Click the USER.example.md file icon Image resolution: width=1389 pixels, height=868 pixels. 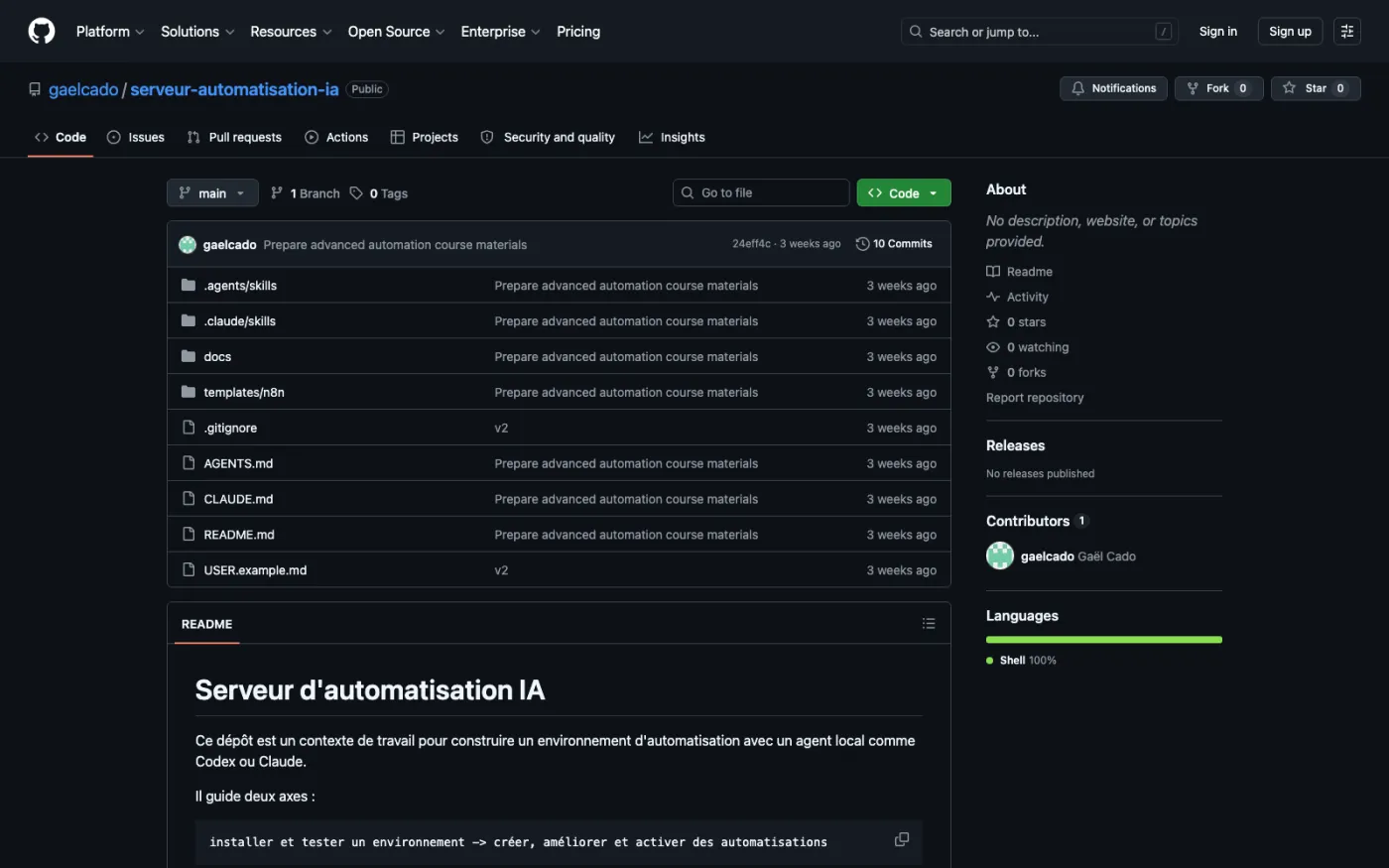pos(189,570)
